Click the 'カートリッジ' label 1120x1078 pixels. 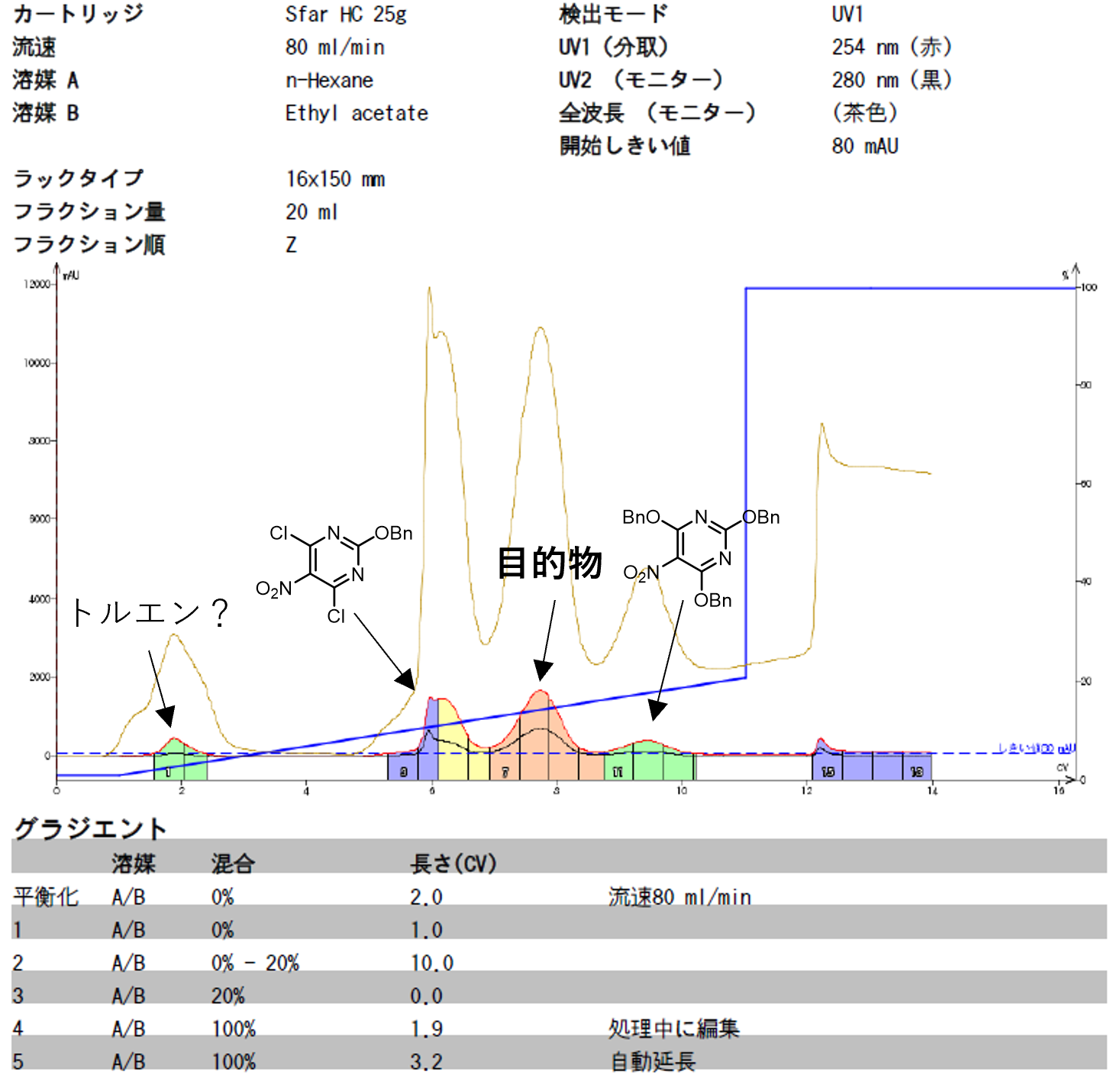[x=78, y=15]
